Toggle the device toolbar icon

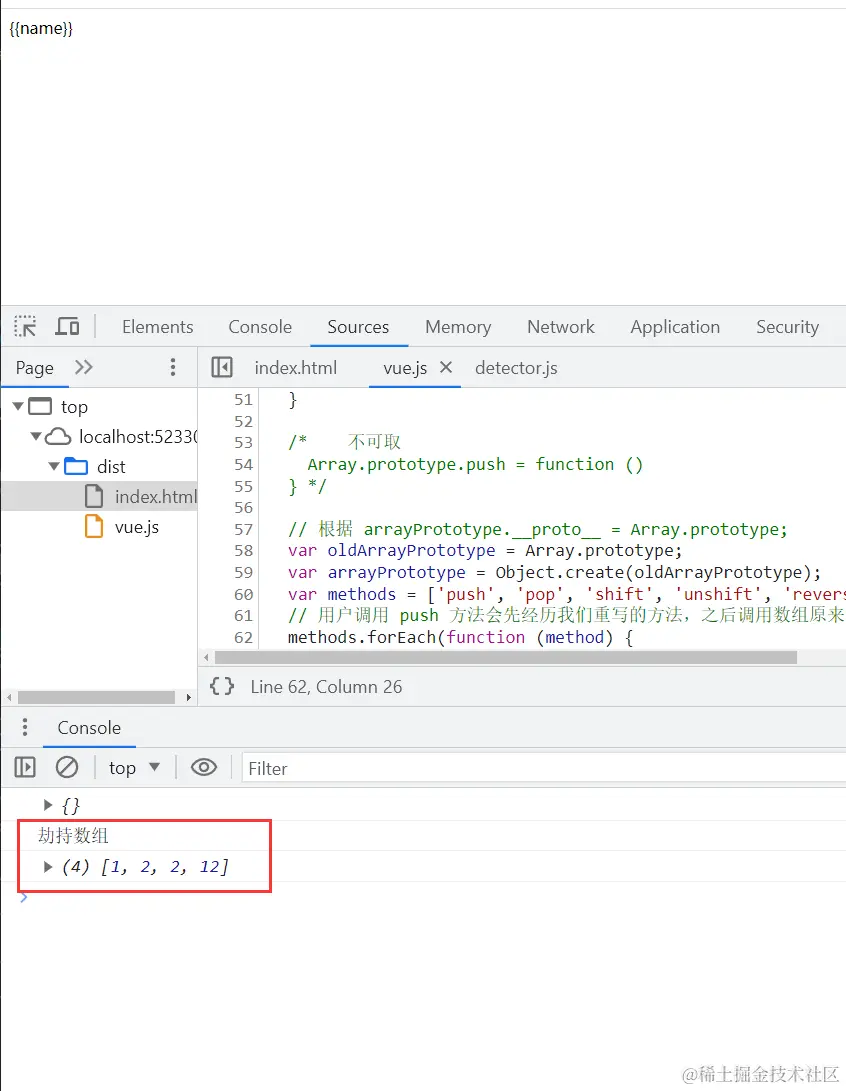coord(67,326)
